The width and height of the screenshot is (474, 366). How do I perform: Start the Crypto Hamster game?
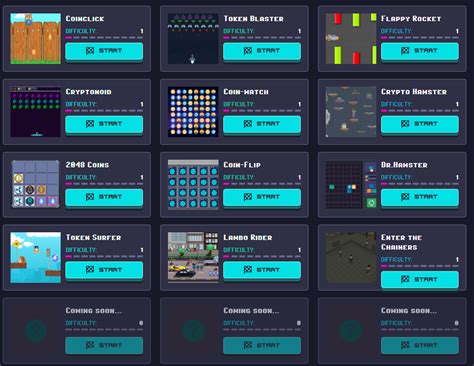[420, 124]
